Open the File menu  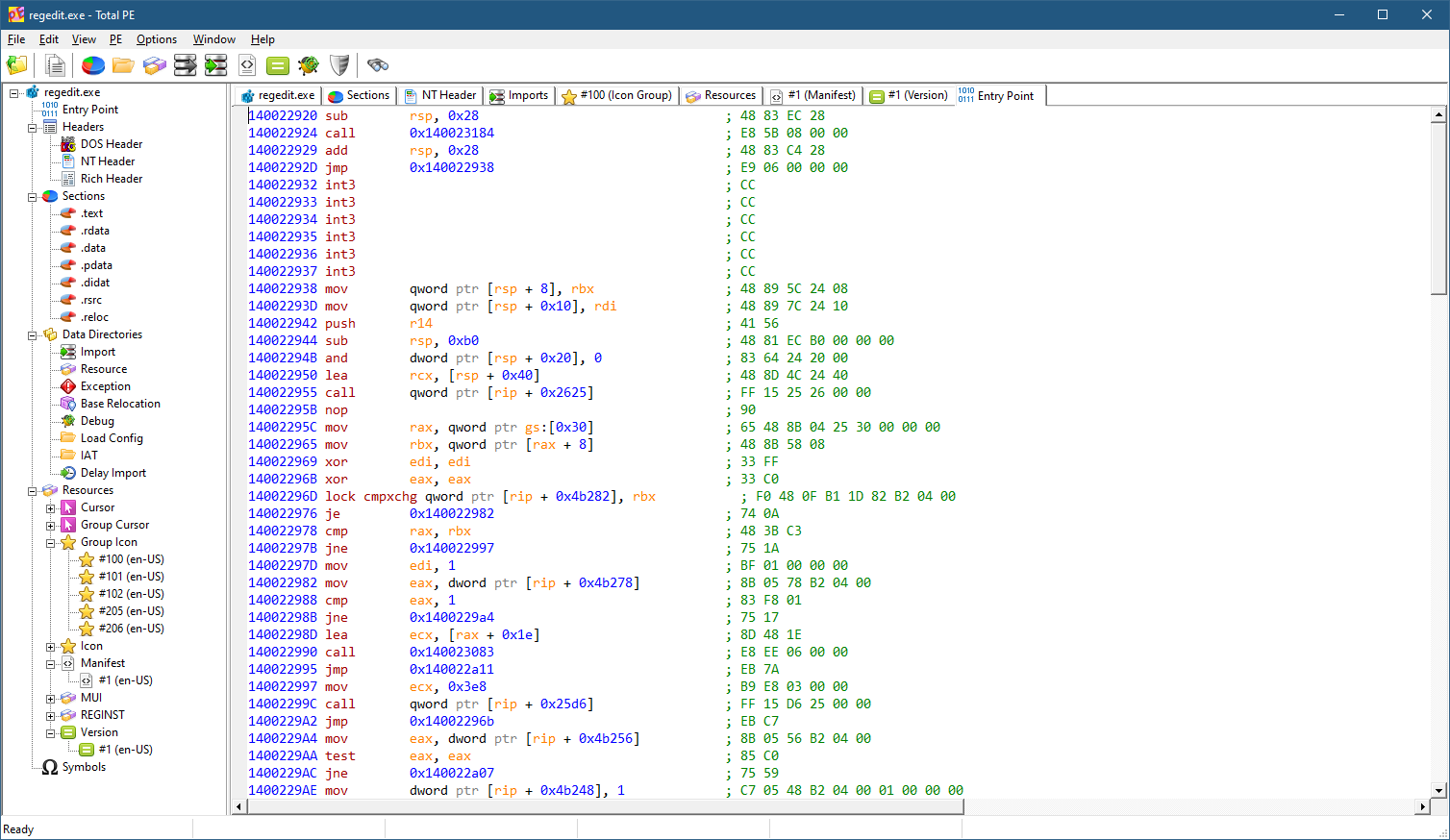pyautogui.click(x=16, y=39)
